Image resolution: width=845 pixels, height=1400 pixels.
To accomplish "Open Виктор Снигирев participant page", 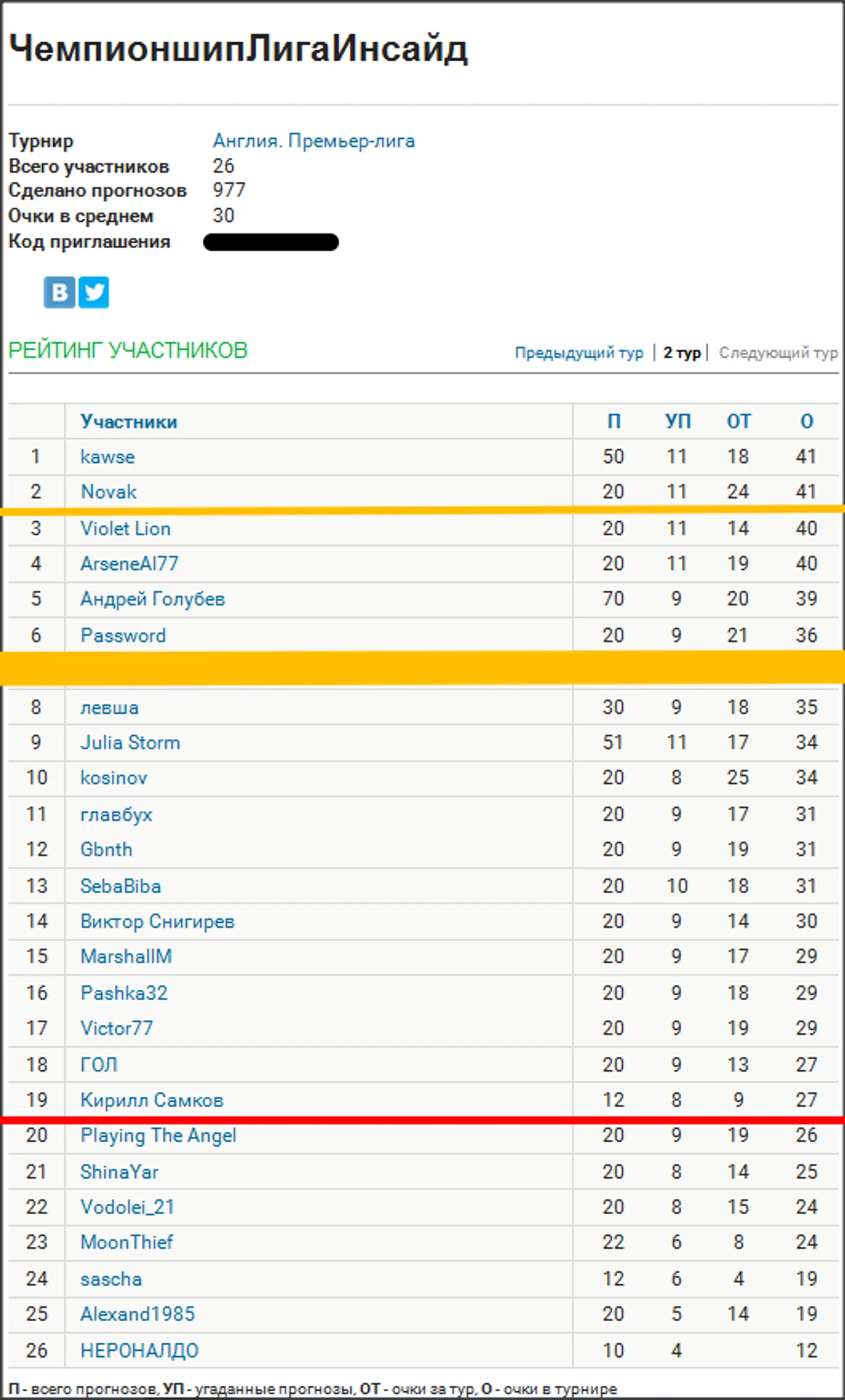I will (157, 921).
